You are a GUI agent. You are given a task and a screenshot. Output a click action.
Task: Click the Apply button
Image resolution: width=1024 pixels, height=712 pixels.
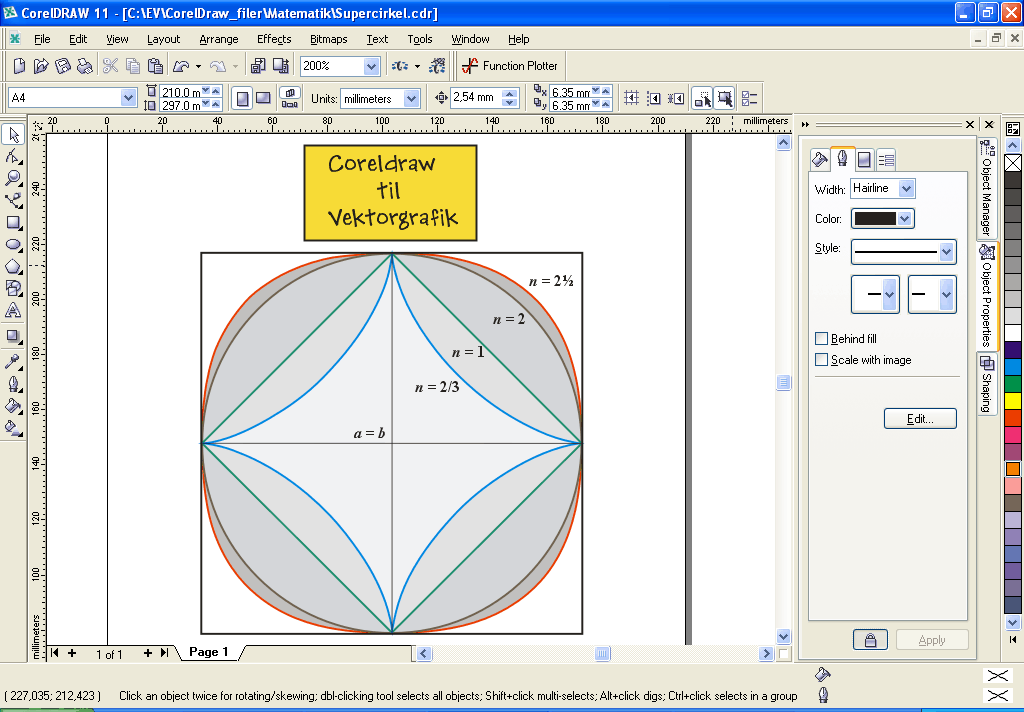coord(932,640)
